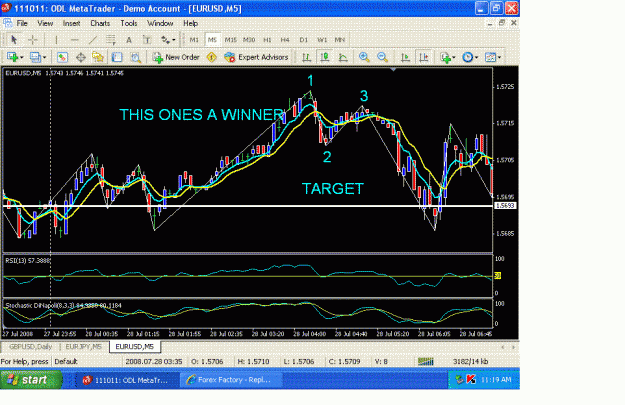The height and width of the screenshot is (405, 625).
Task: Open the Tools menu
Action: point(129,24)
